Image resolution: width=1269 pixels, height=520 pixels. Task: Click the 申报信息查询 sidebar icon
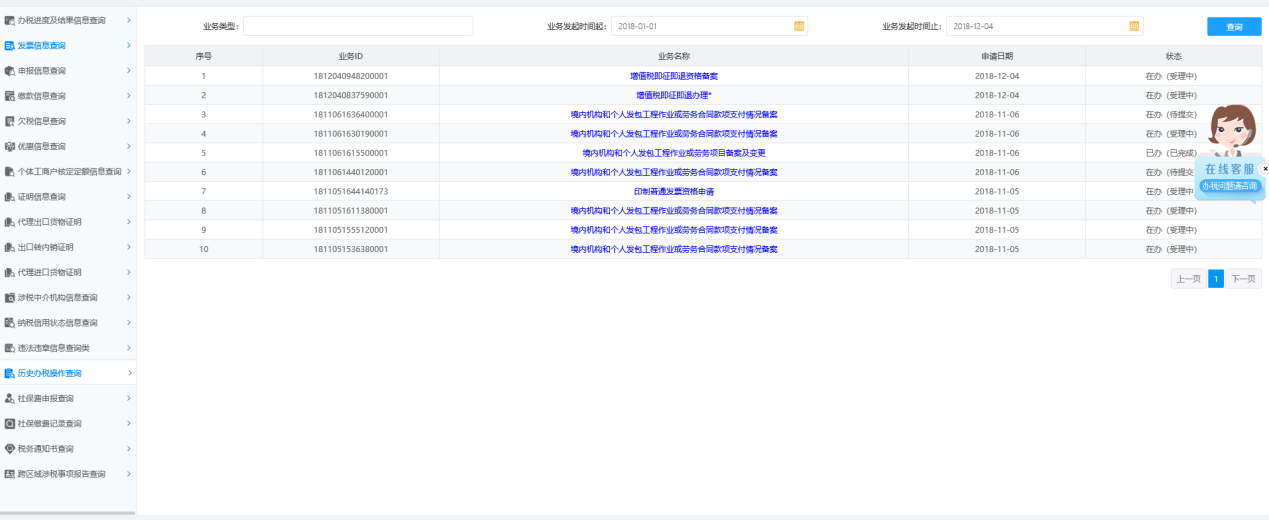[10, 71]
